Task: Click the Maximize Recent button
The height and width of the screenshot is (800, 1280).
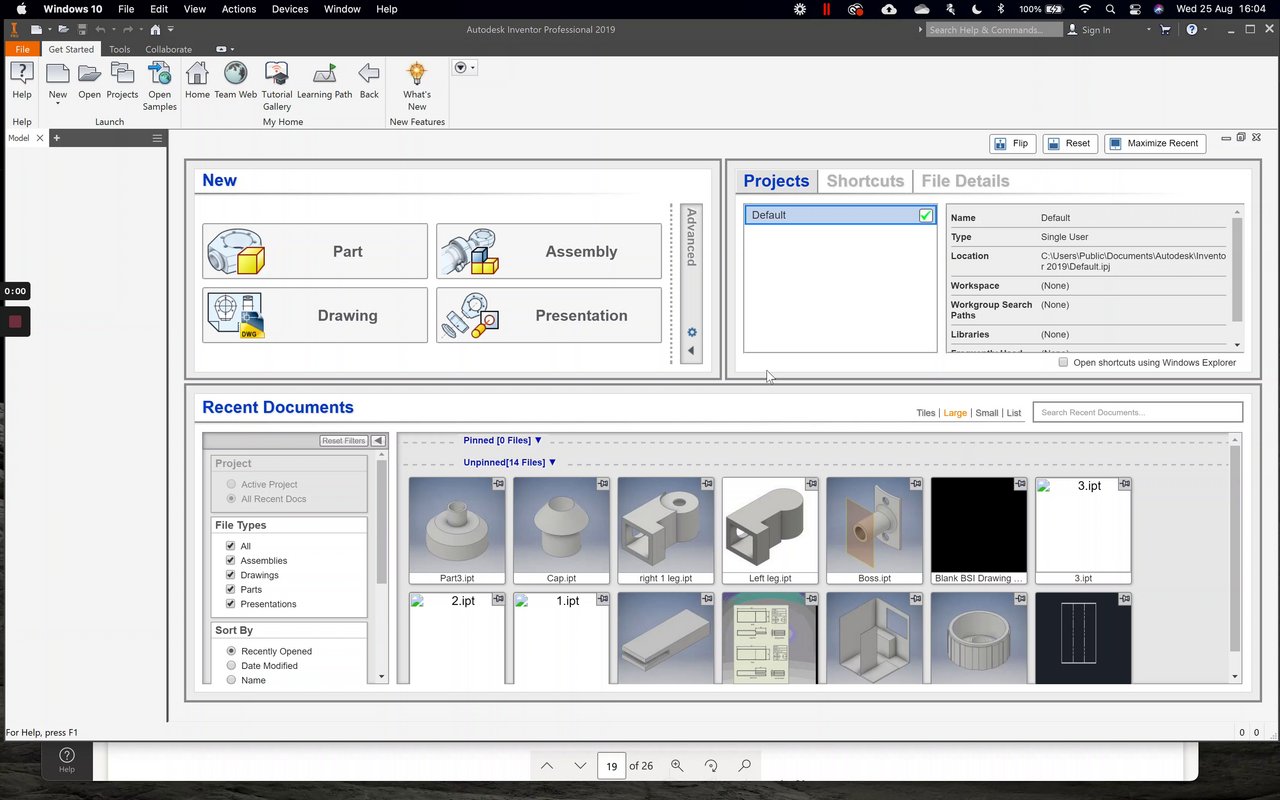Action: [1155, 143]
